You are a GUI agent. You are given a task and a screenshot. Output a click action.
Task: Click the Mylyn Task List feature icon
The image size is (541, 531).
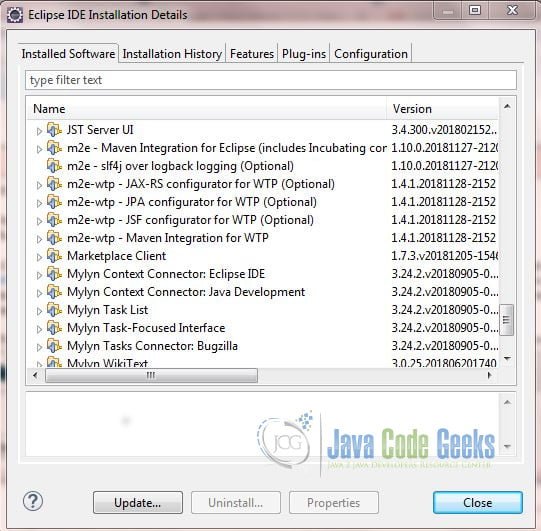tap(54, 309)
